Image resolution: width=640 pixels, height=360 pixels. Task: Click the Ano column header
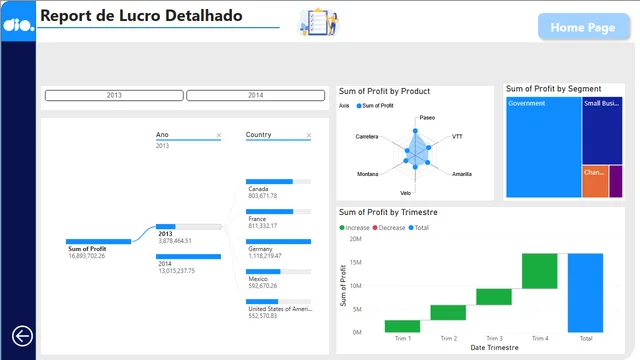pyautogui.click(x=162, y=135)
